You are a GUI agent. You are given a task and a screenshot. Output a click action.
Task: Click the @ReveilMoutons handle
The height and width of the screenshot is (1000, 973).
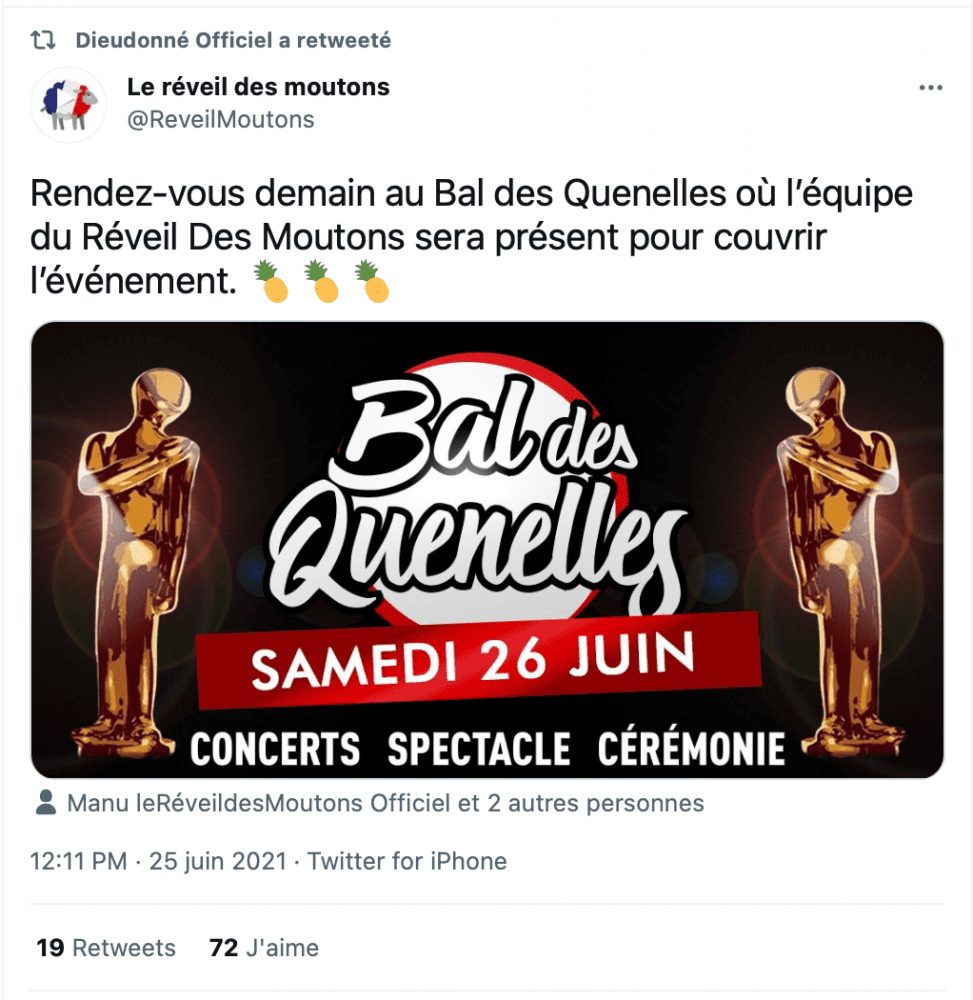tap(221, 119)
